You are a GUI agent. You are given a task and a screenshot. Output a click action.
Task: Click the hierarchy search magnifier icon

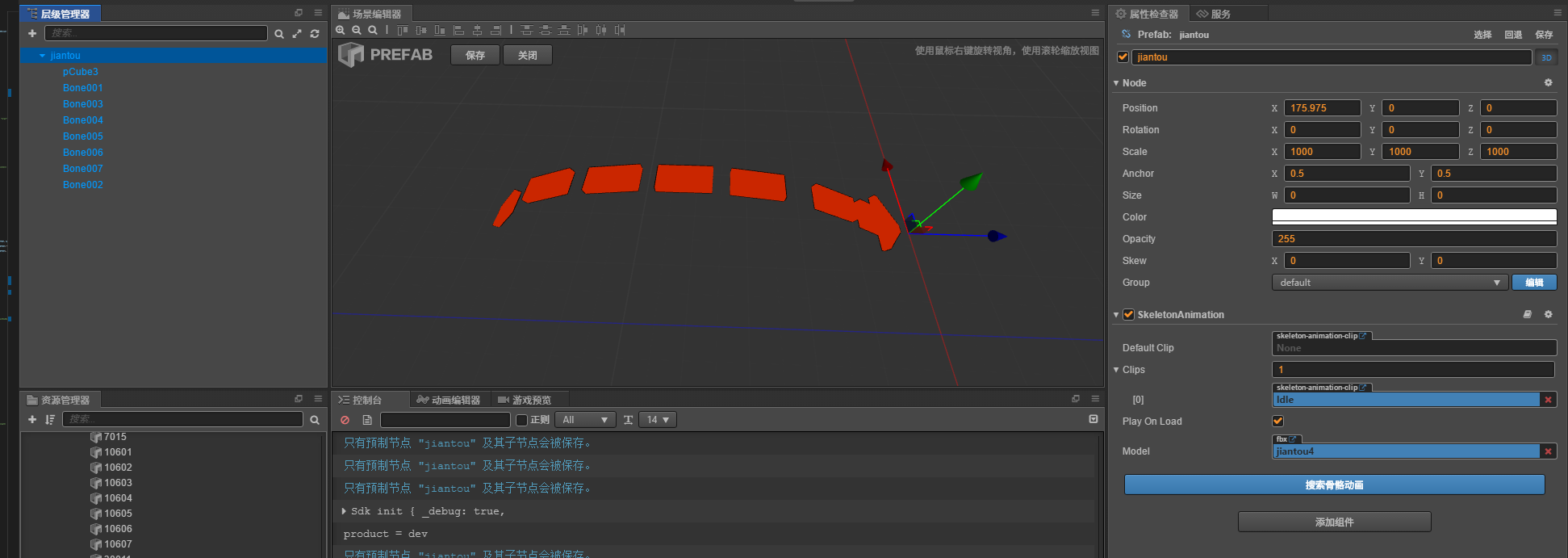pos(279,34)
